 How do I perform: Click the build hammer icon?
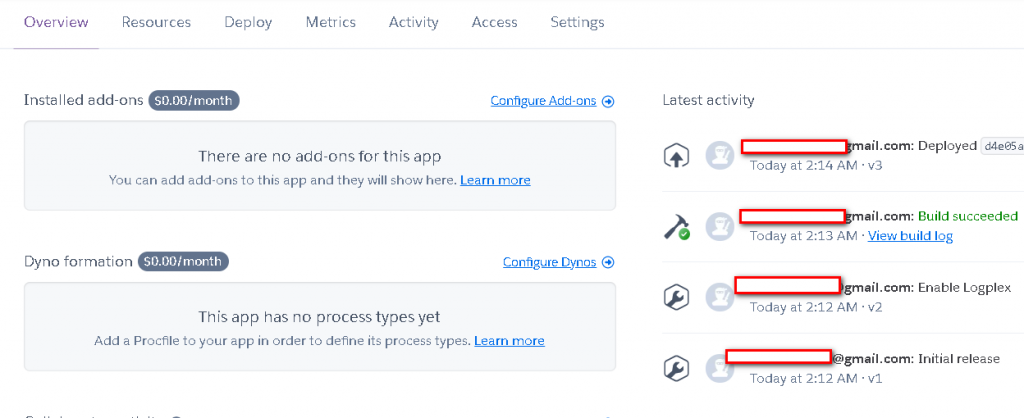pos(677,227)
